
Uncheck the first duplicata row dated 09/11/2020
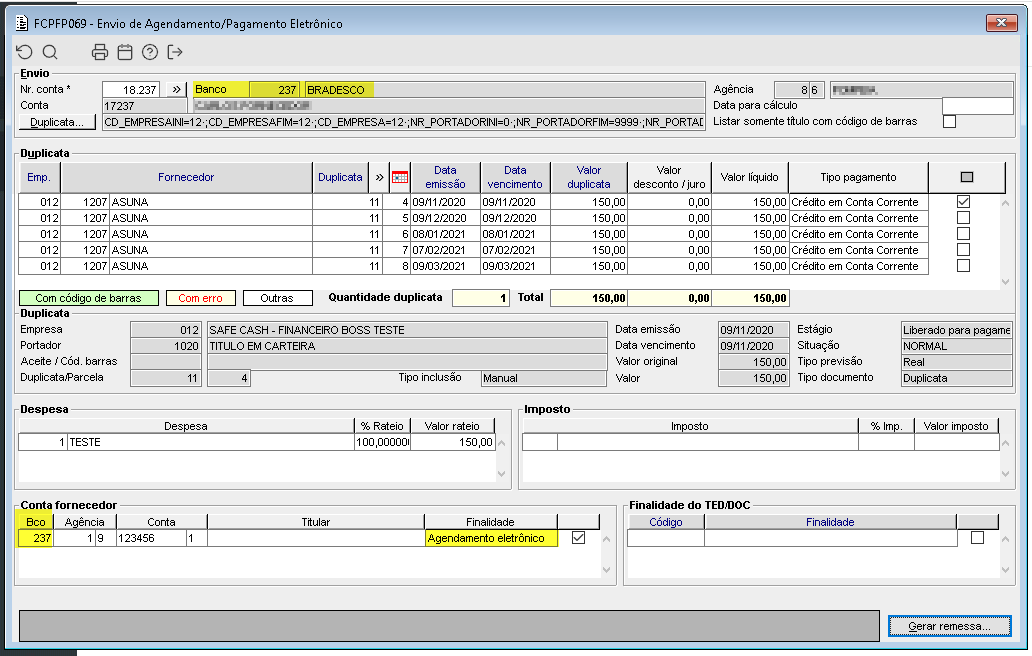(963, 202)
